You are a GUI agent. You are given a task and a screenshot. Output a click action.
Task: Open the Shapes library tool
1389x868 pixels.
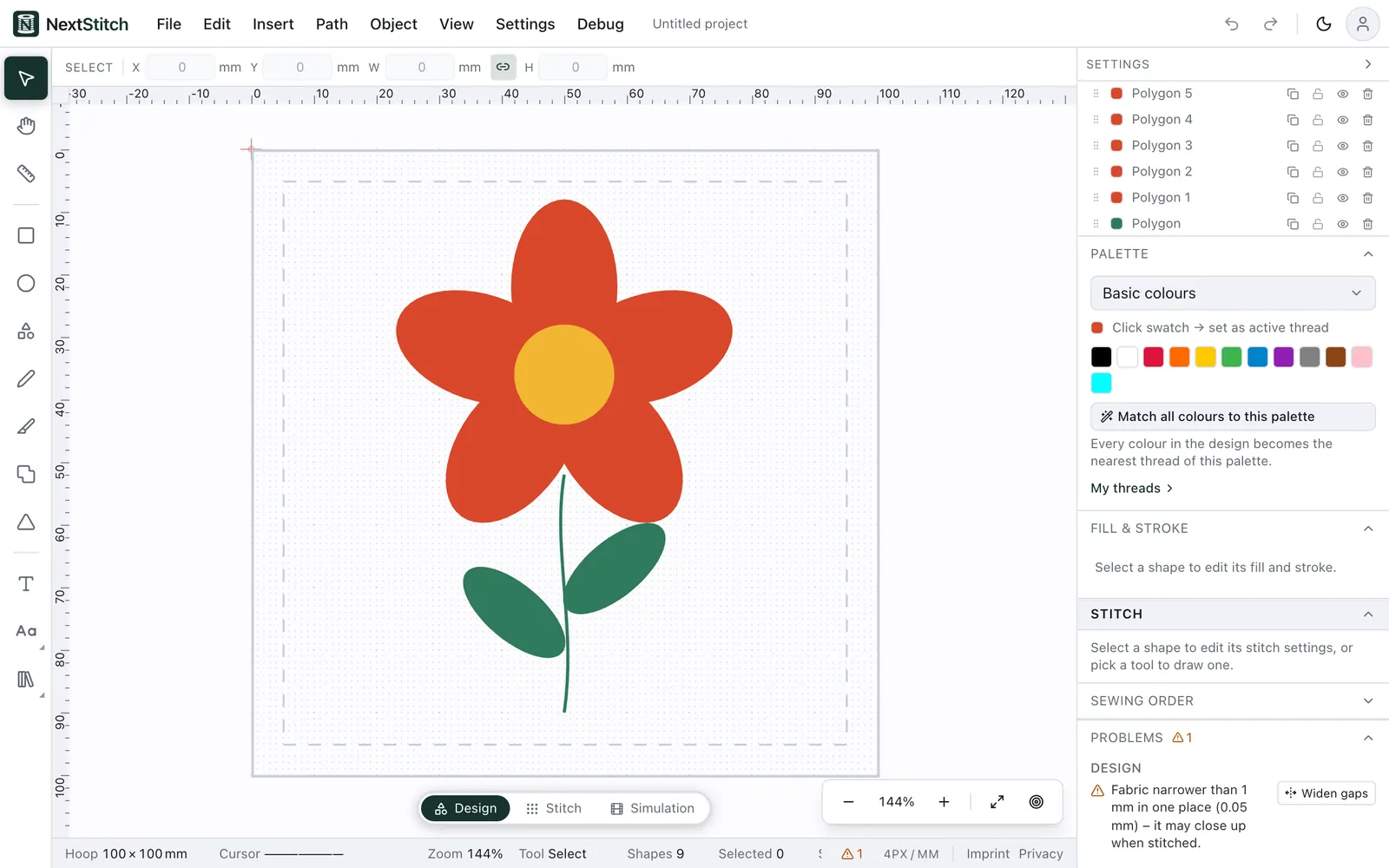coord(26,332)
